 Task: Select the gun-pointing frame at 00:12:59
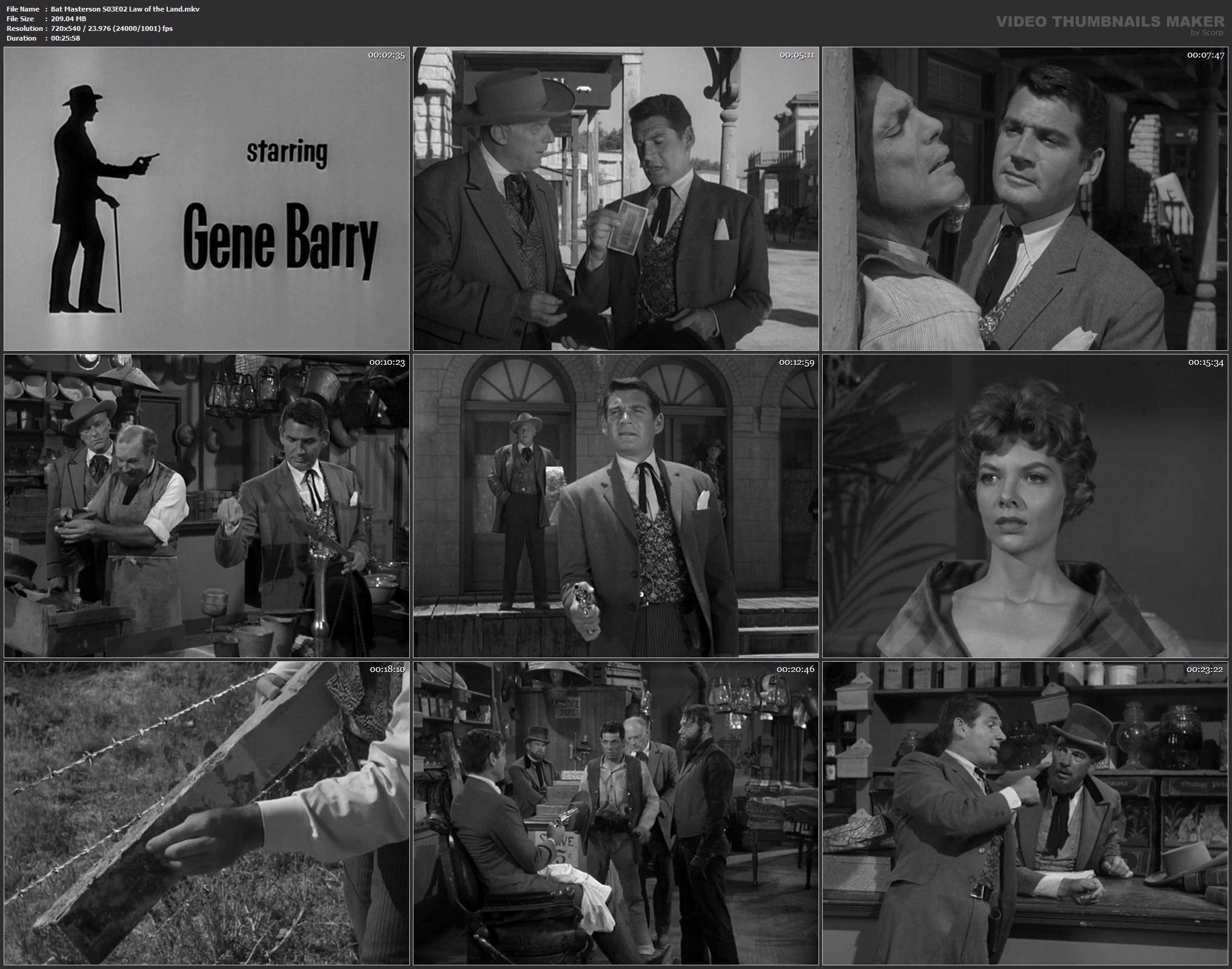tap(615, 506)
